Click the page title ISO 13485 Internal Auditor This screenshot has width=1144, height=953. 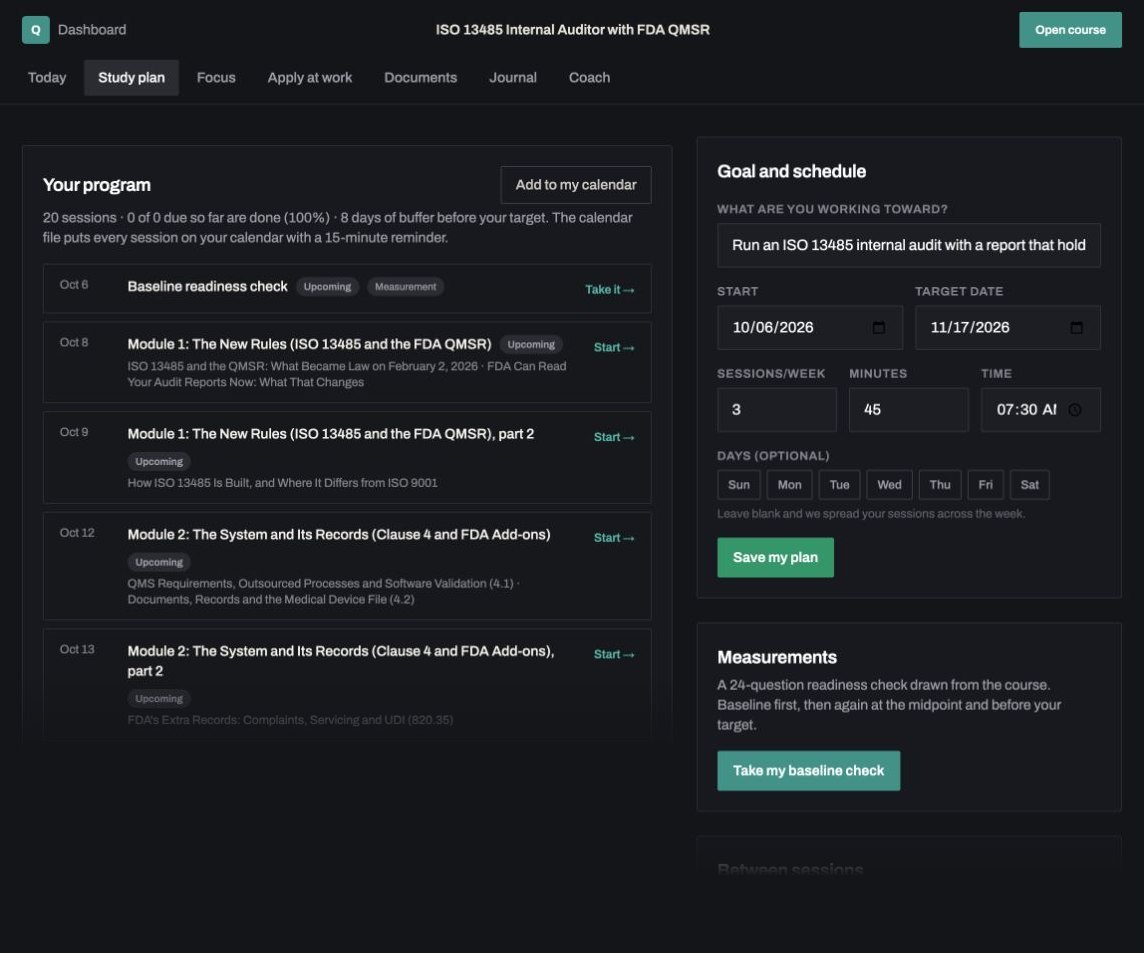(573, 30)
